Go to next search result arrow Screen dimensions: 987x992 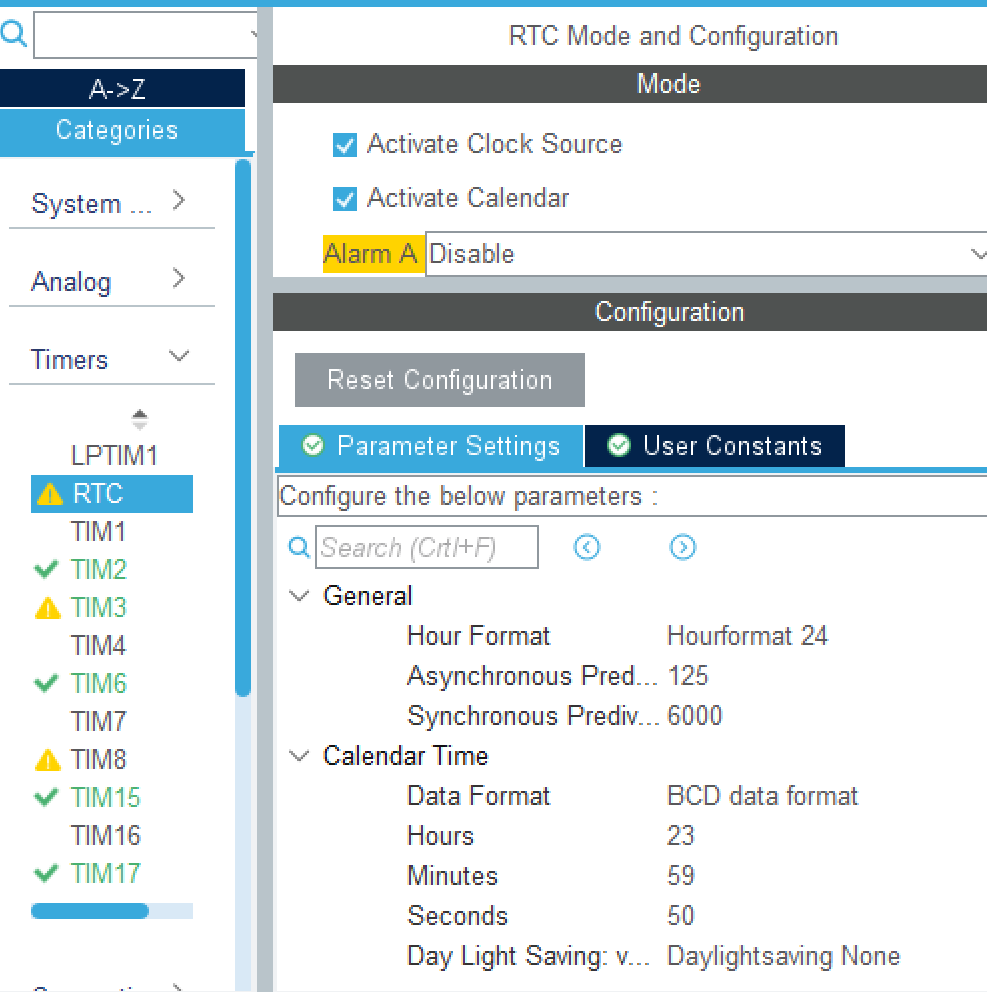click(682, 547)
